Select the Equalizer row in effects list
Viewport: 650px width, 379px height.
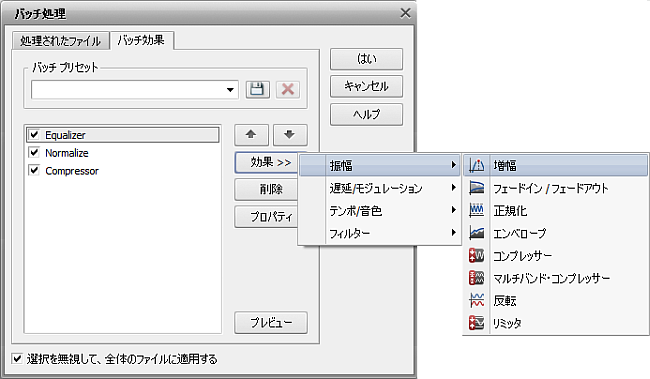pos(123,135)
